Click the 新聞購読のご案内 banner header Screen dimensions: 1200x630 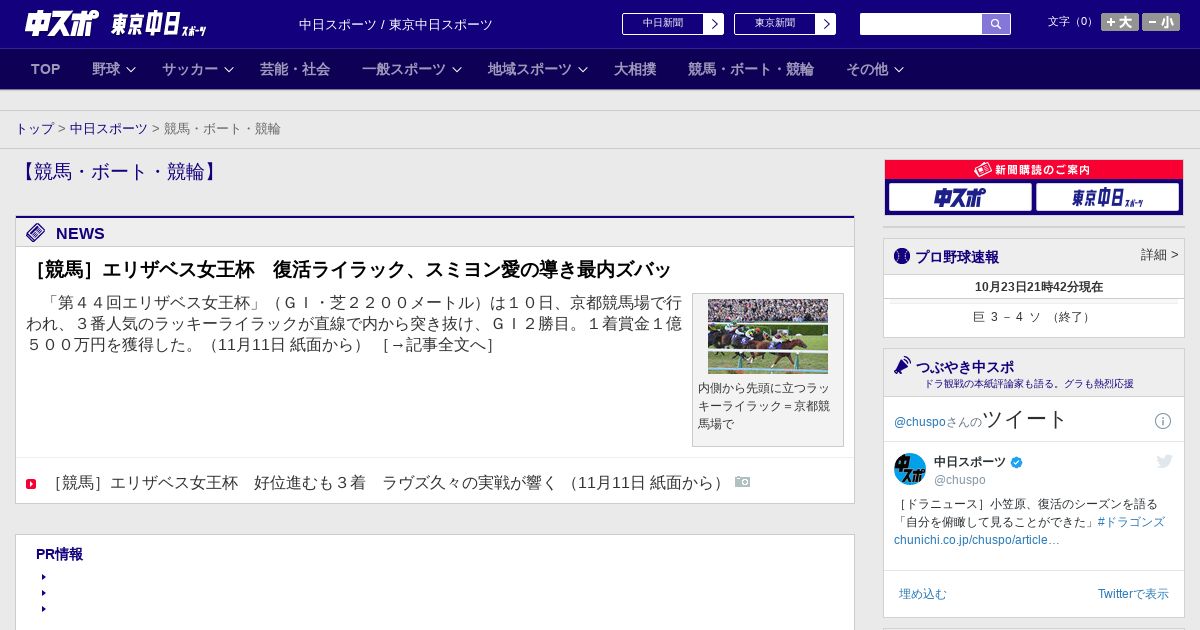pyautogui.click(x=1034, y=170)
